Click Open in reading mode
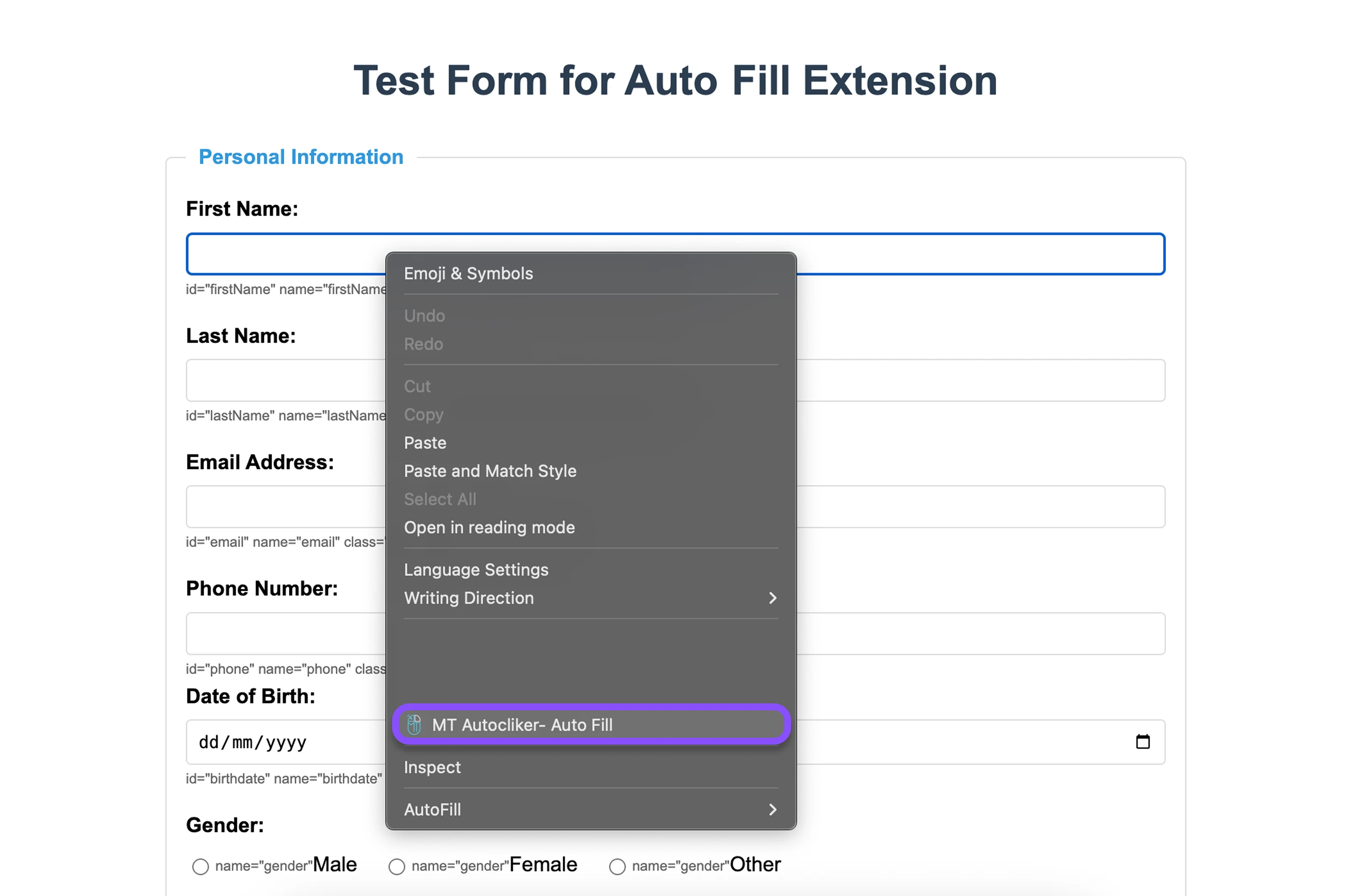 point(489,527)
